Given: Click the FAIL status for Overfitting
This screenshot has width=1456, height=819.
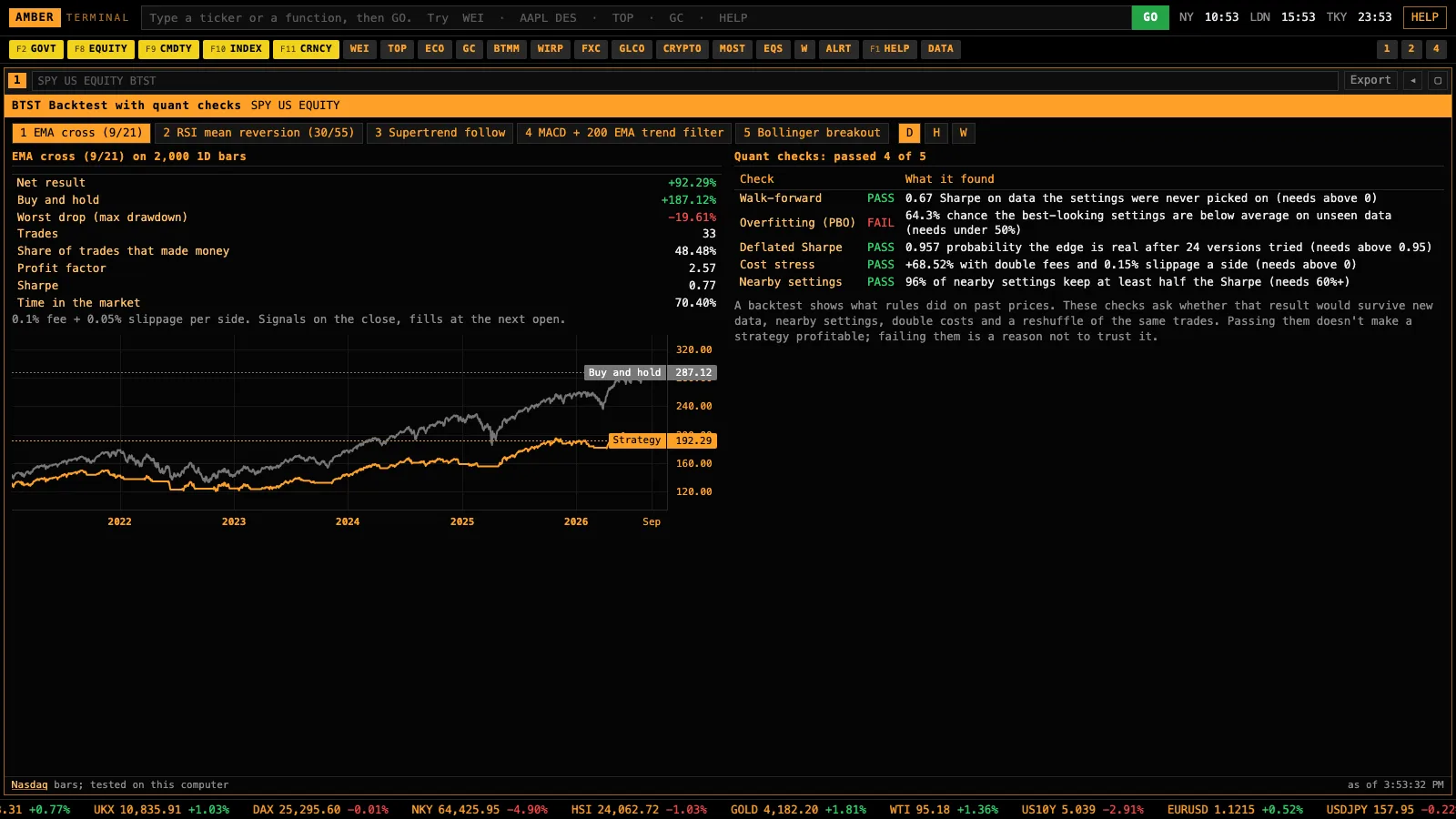Looking at the screenshot, I should point(880,223).
